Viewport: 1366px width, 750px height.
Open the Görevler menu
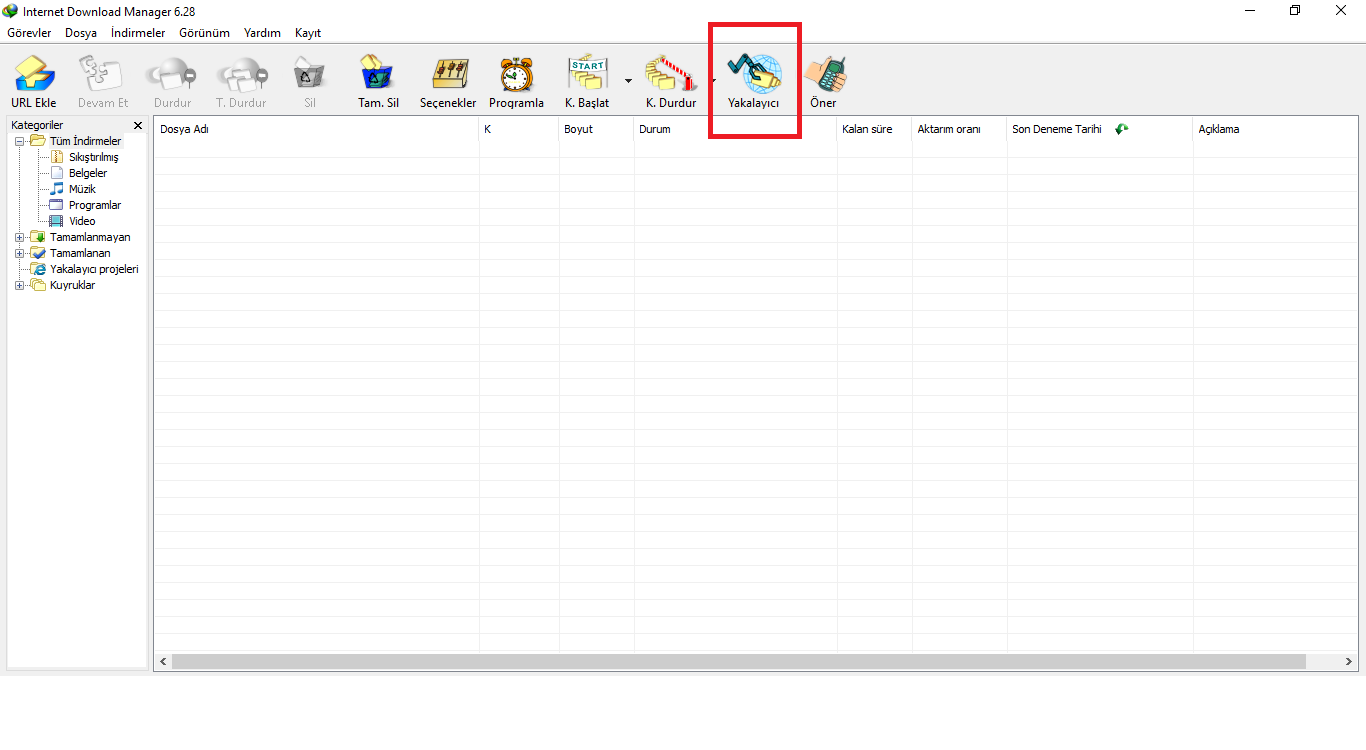click(x=29, y=33)
